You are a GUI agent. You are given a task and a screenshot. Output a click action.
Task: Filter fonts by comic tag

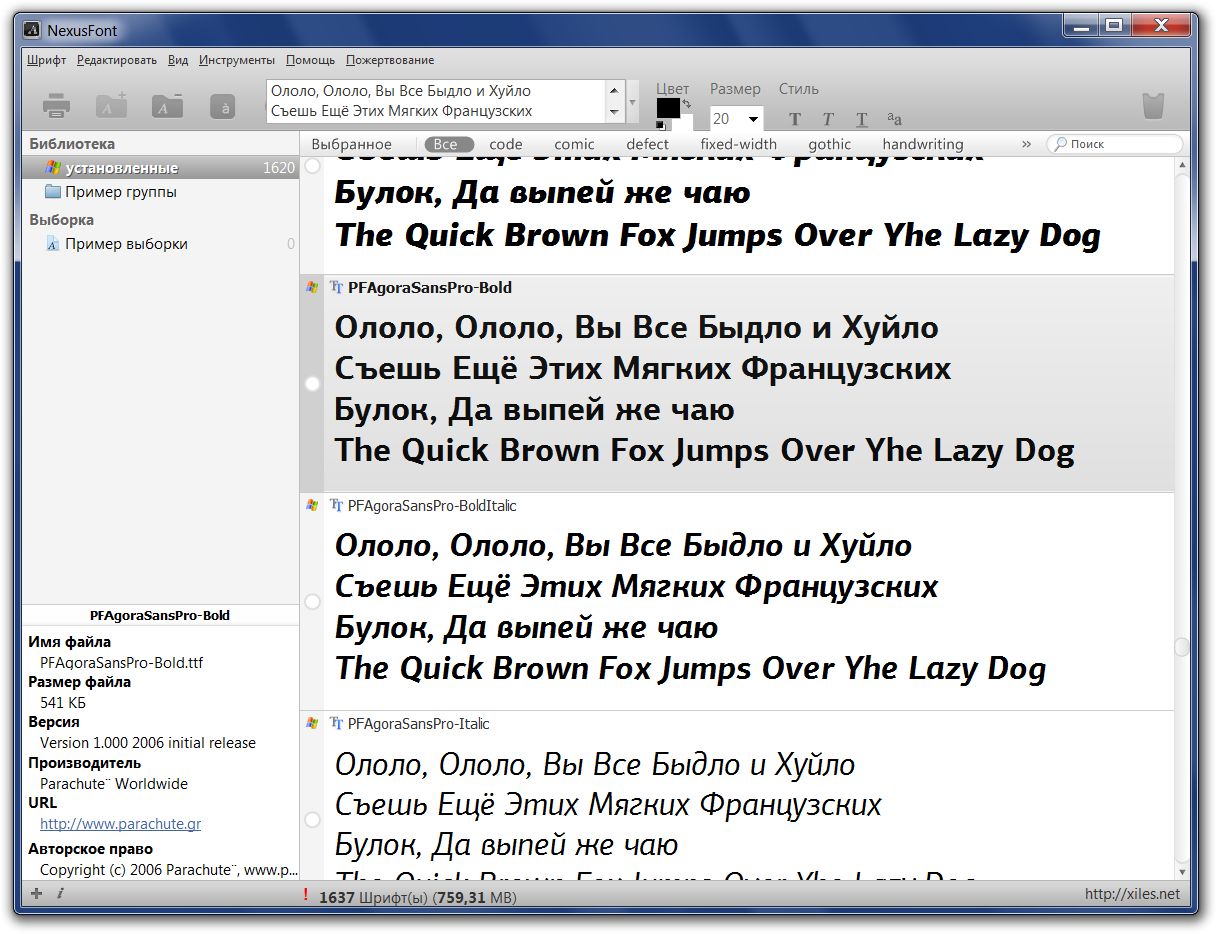[x=575, y=144]
